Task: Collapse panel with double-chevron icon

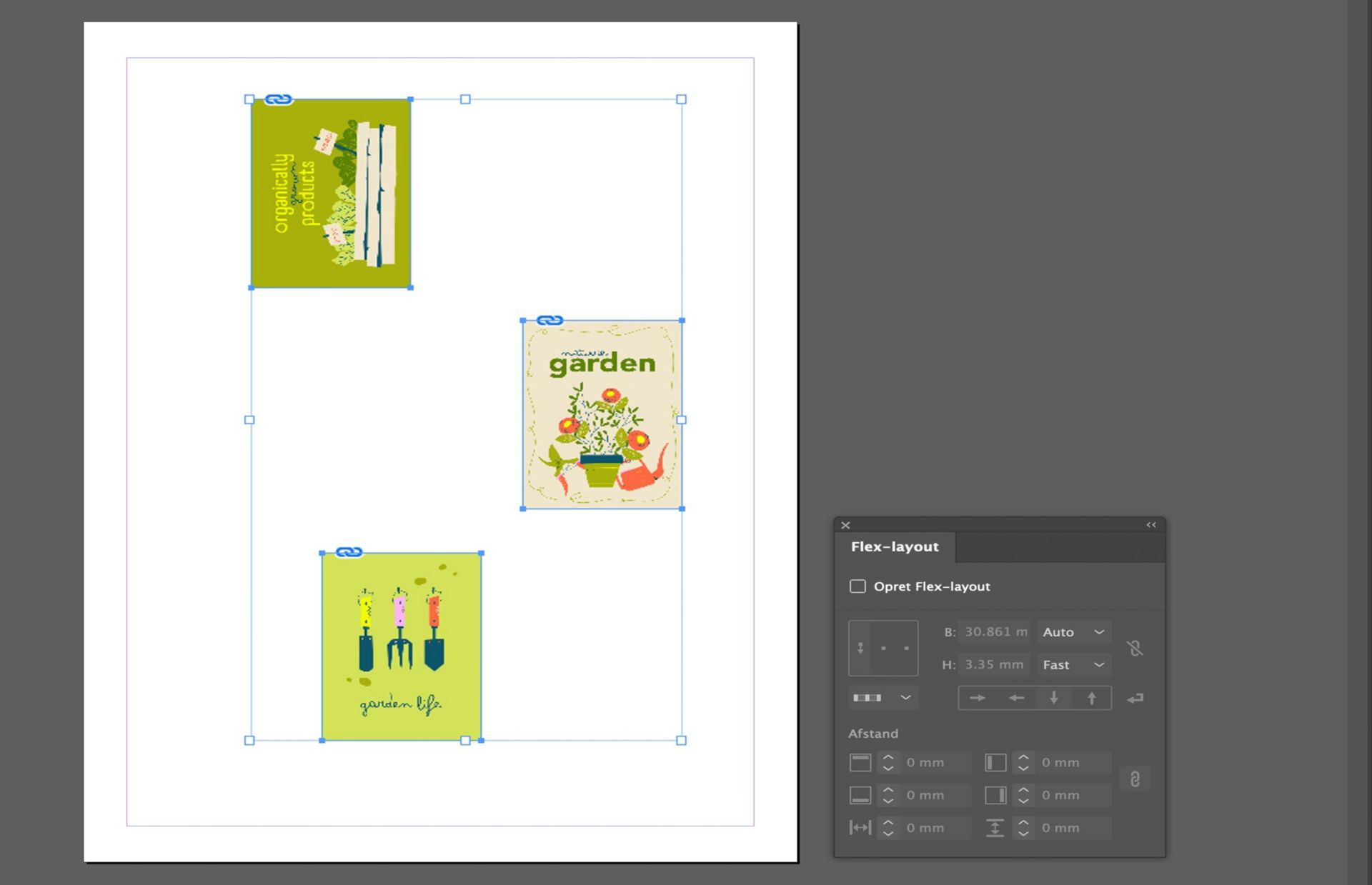Action: point(1150,525)
